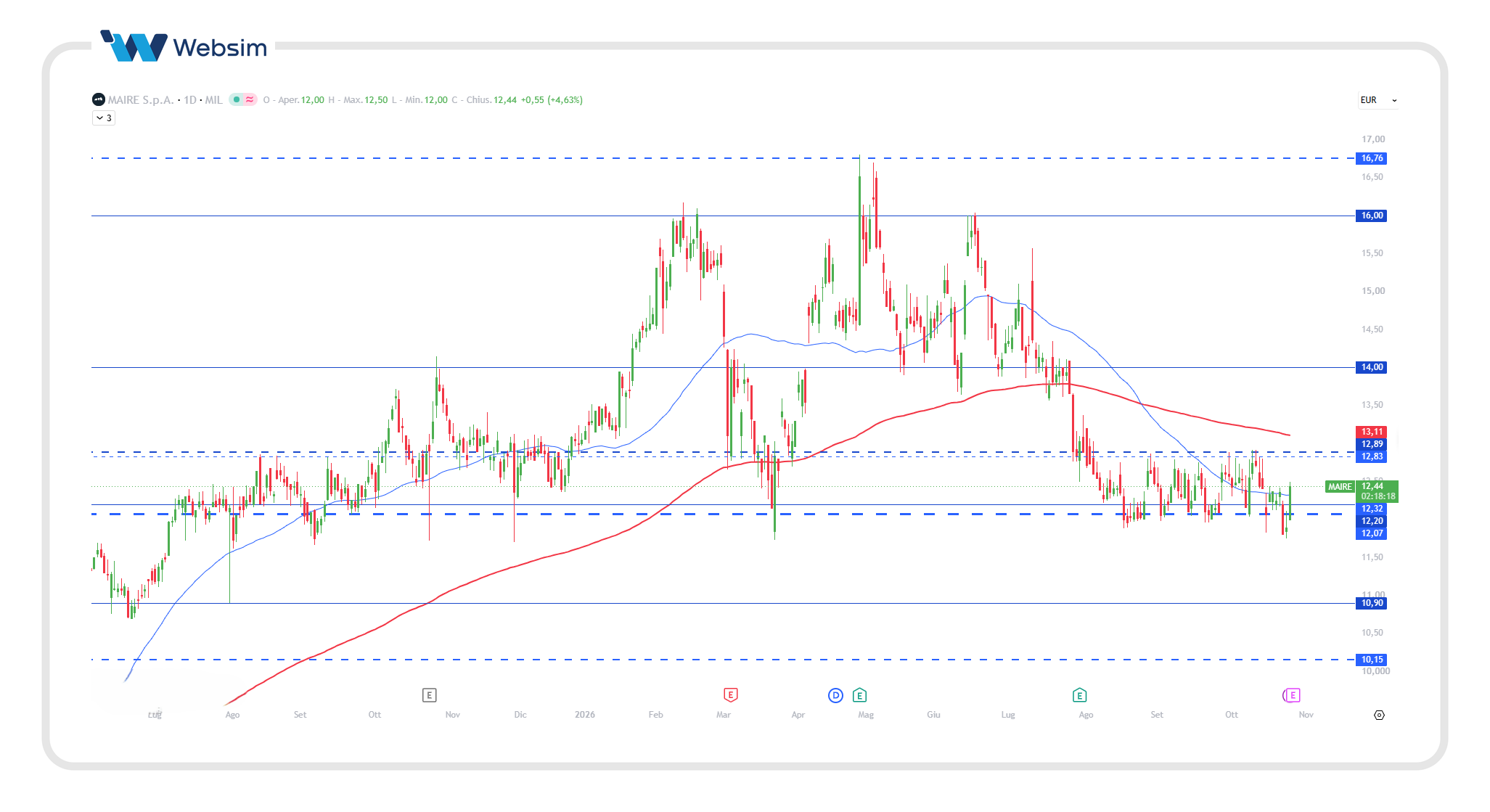The width and height of the screenshot is (1490, 812).
Task: Click the 2026 label on time axis
Action: click(585, 715)
